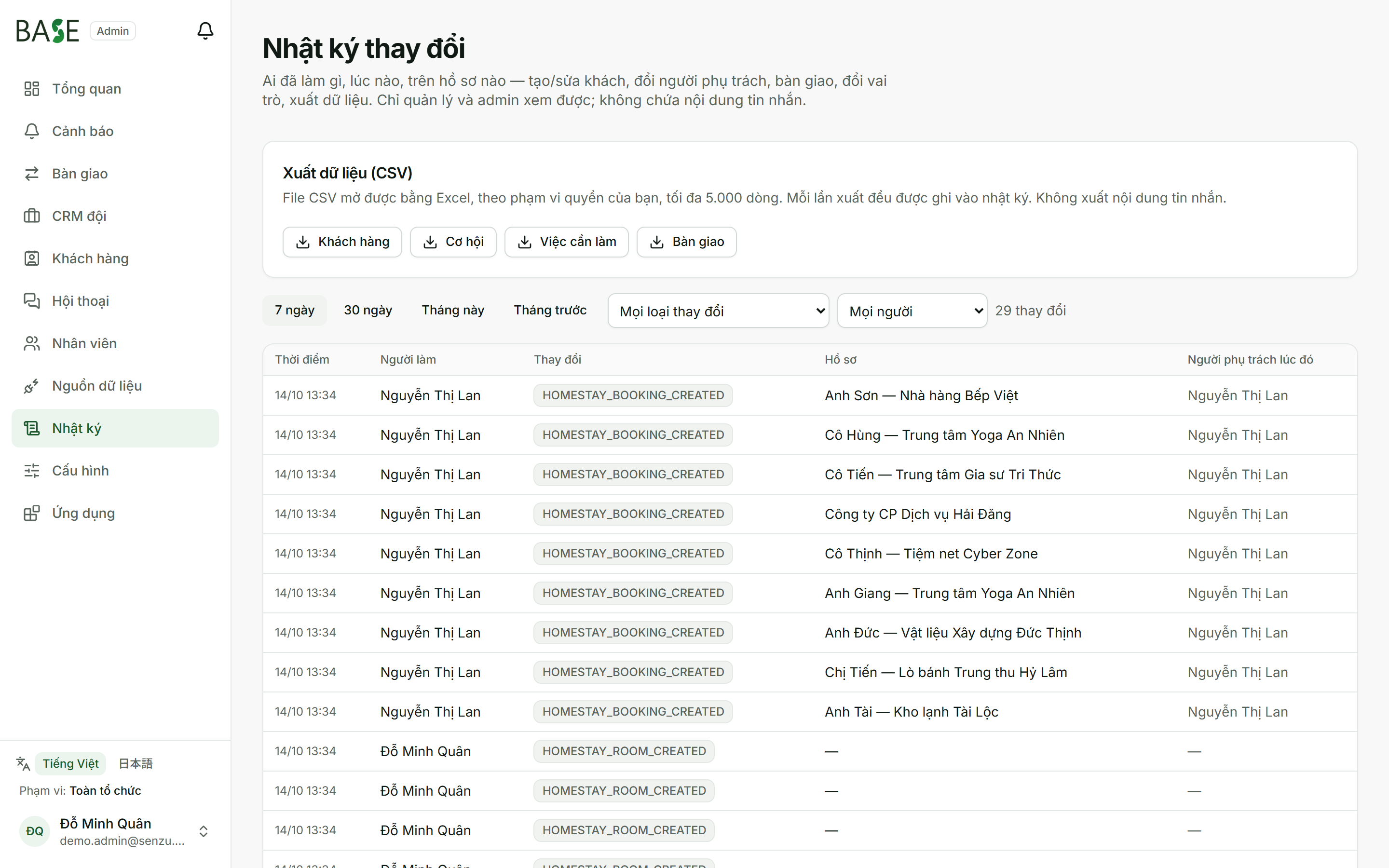The height and width of the screenshot is (868, 1389).
Task: Click the CRM đội briefcase icon
Action: (31, 216)
